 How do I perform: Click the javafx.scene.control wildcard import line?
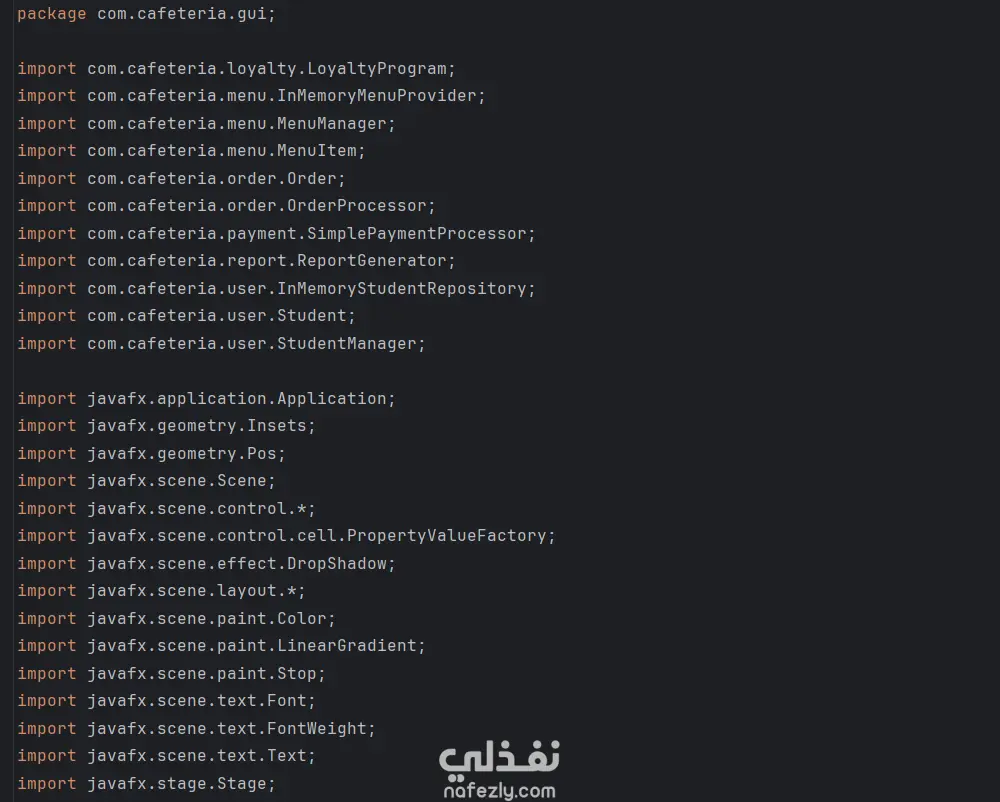tap(200, 509)
